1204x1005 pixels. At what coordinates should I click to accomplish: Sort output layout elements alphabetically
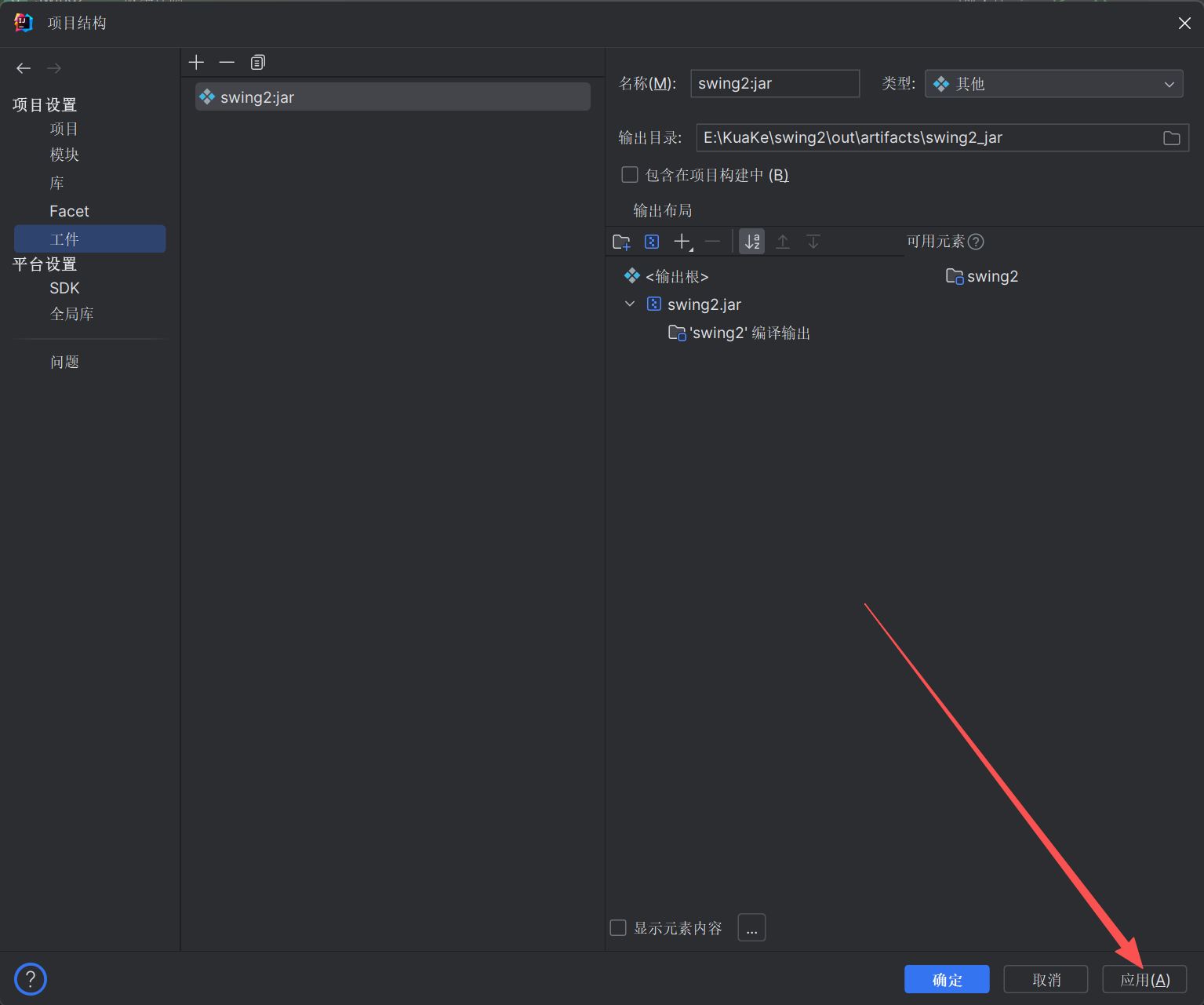[x=751, y=241]
